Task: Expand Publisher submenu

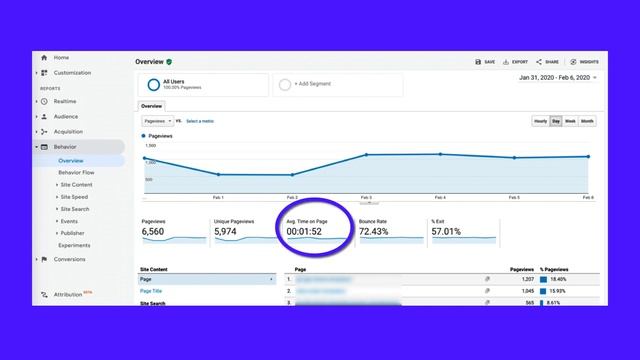Action: (x=57, y=233)
